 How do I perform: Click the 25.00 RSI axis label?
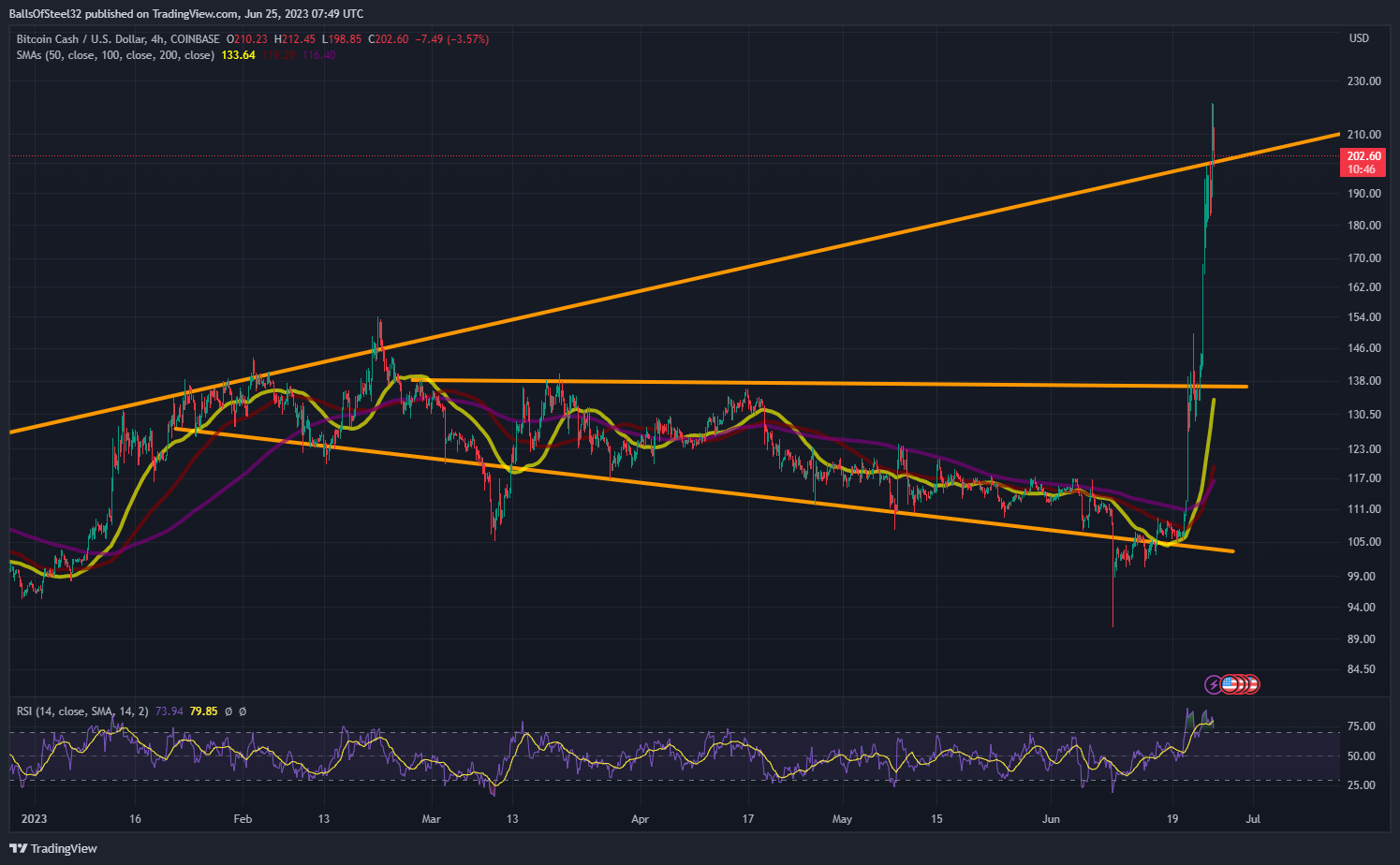[1363, 785]
